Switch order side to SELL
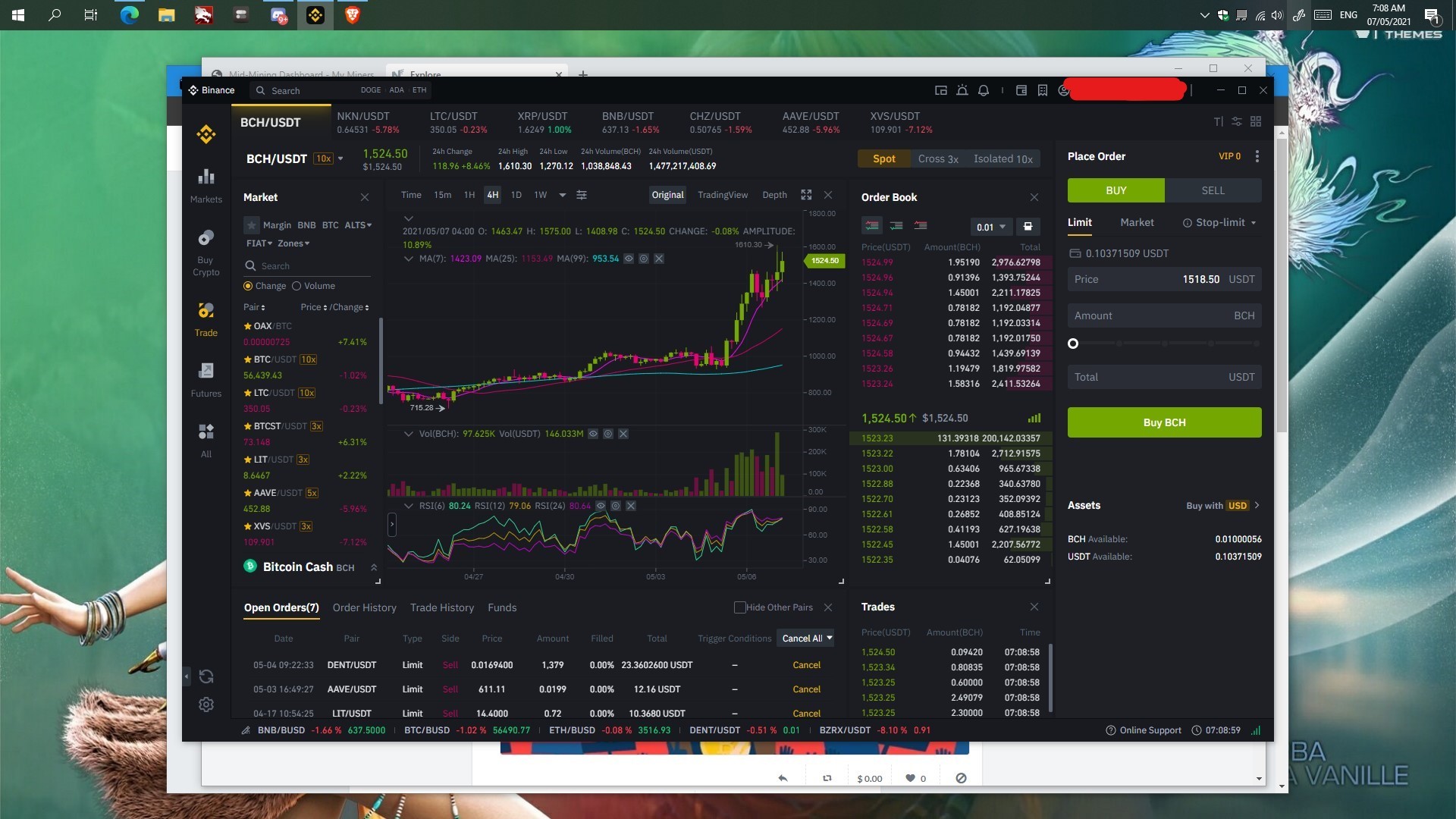 click(x=1213, y=190)
